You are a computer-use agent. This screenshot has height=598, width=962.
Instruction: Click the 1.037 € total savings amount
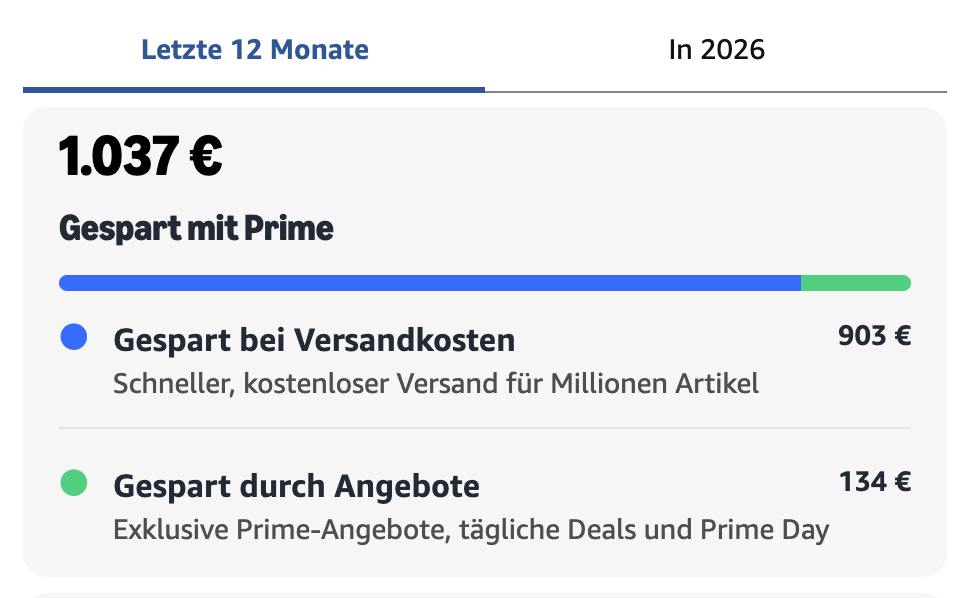click(140, 155)
